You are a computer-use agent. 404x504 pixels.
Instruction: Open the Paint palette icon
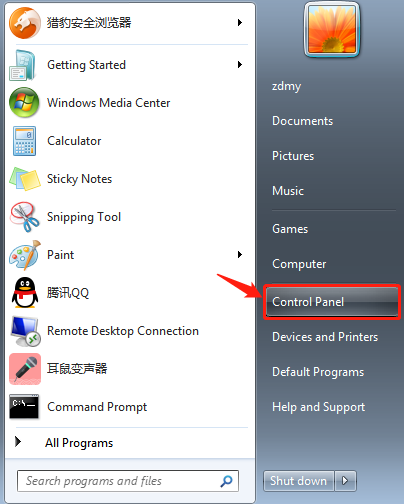click(25, 255)
